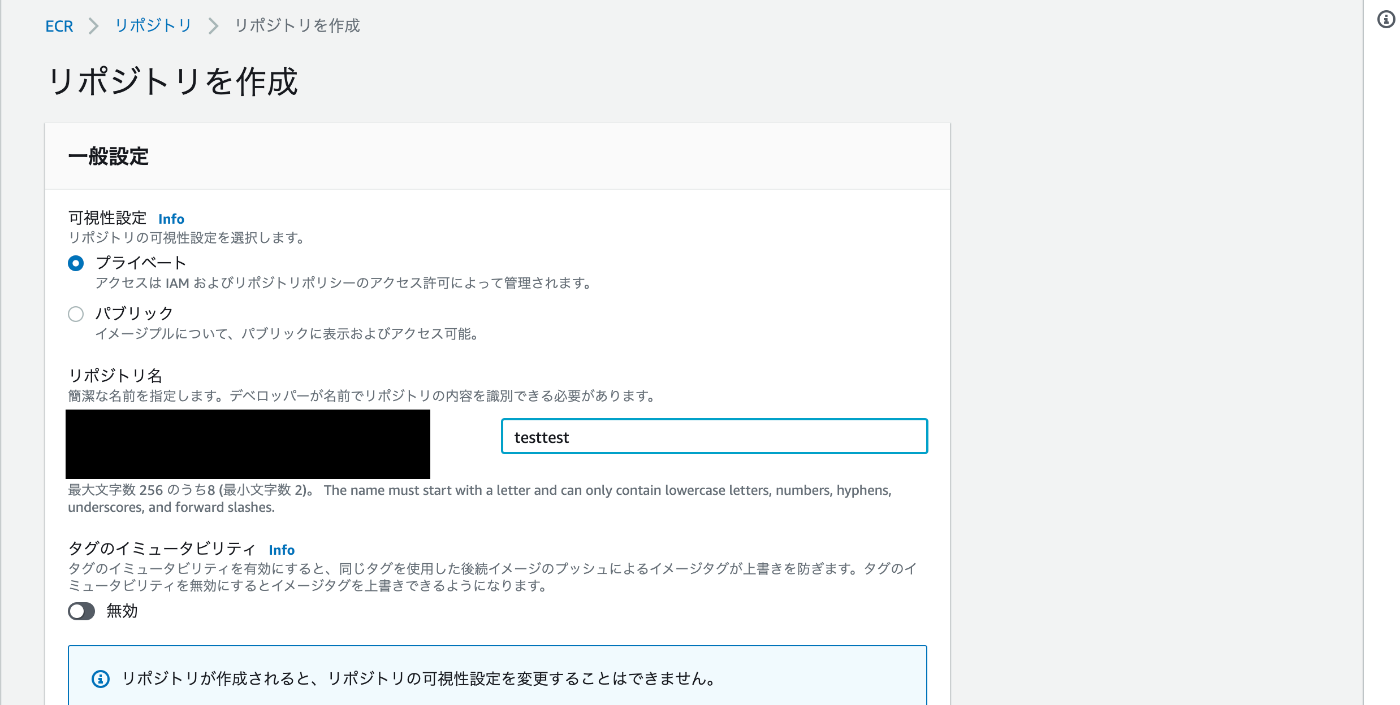Click the description イメージプルについて、パブリックに表示
This screenshot has width=1400, height=705.
click(287, 334)
